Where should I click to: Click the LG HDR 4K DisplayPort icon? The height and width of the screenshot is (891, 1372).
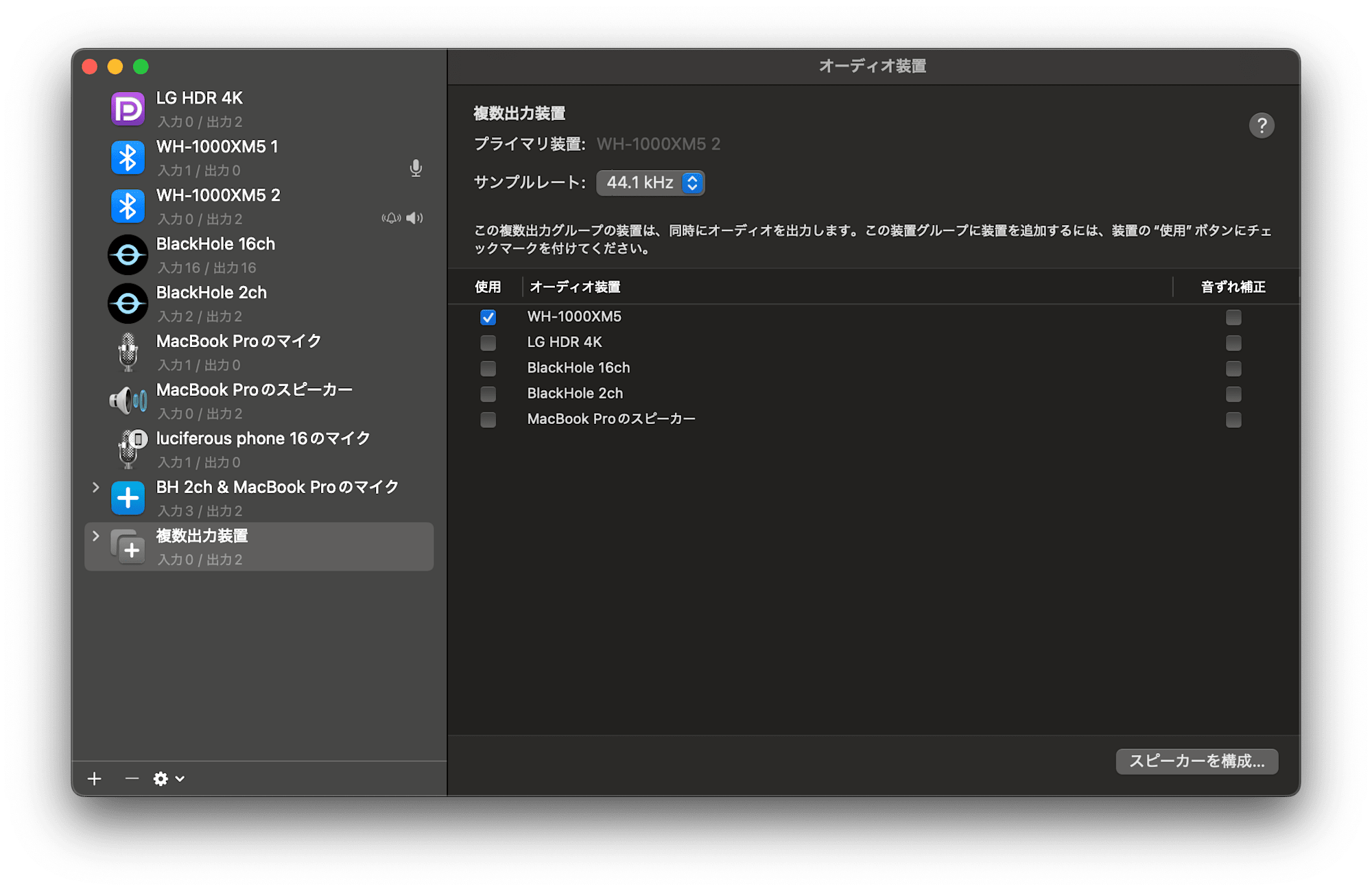(x=128, y=109)
